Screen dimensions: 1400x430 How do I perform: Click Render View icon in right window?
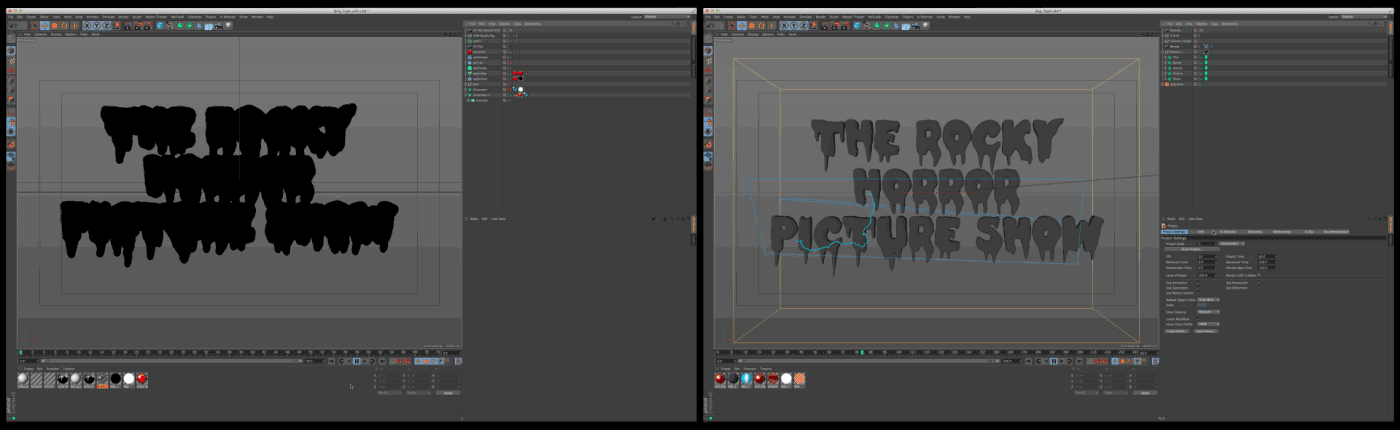[825, 26]
